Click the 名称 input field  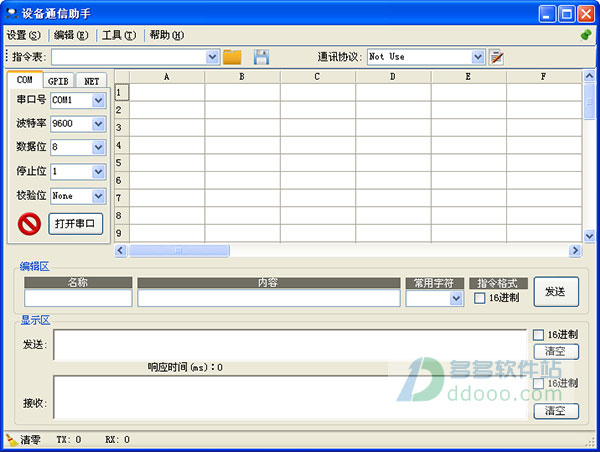(78, 298)
